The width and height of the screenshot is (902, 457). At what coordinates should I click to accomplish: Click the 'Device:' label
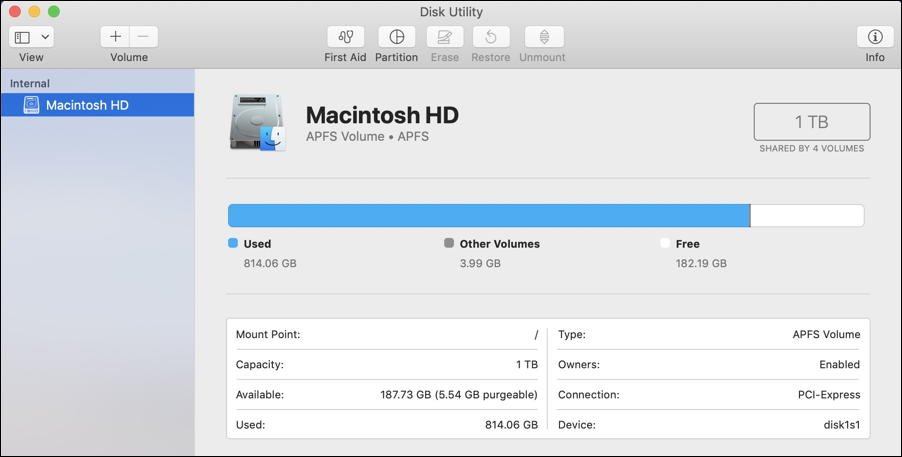(577, 425)
